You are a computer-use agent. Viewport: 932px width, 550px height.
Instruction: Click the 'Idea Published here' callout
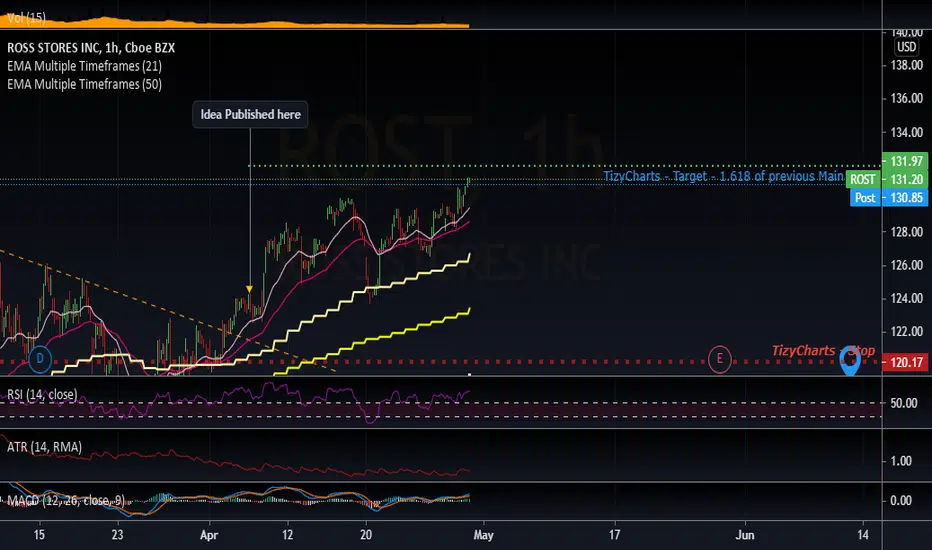(250, 115)
